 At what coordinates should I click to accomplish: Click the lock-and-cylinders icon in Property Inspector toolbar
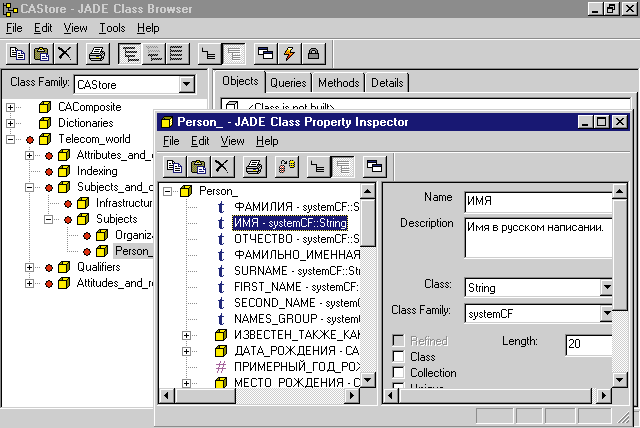click(287, 167)
